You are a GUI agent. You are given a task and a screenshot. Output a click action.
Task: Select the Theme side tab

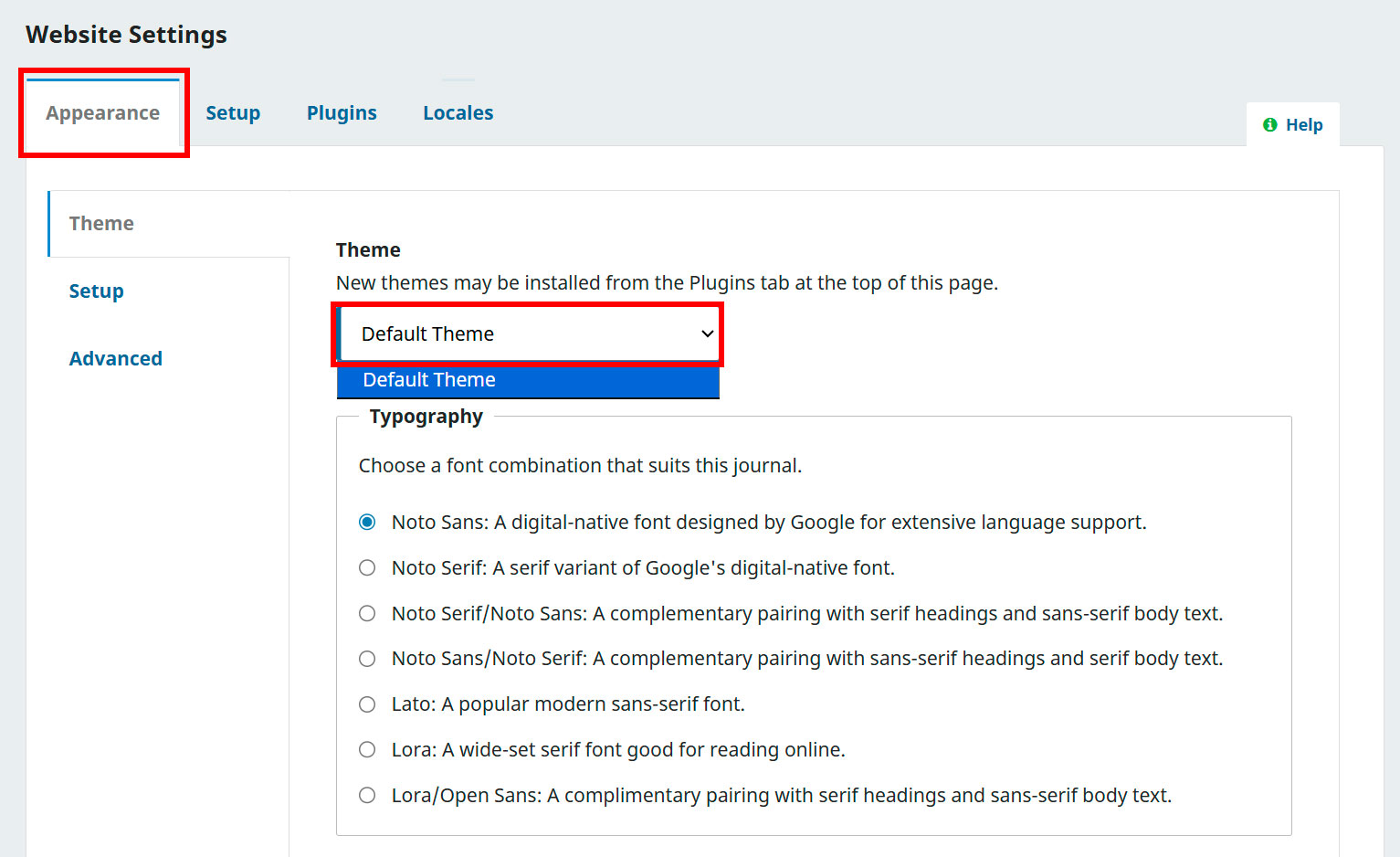click(x=101, y=224)
